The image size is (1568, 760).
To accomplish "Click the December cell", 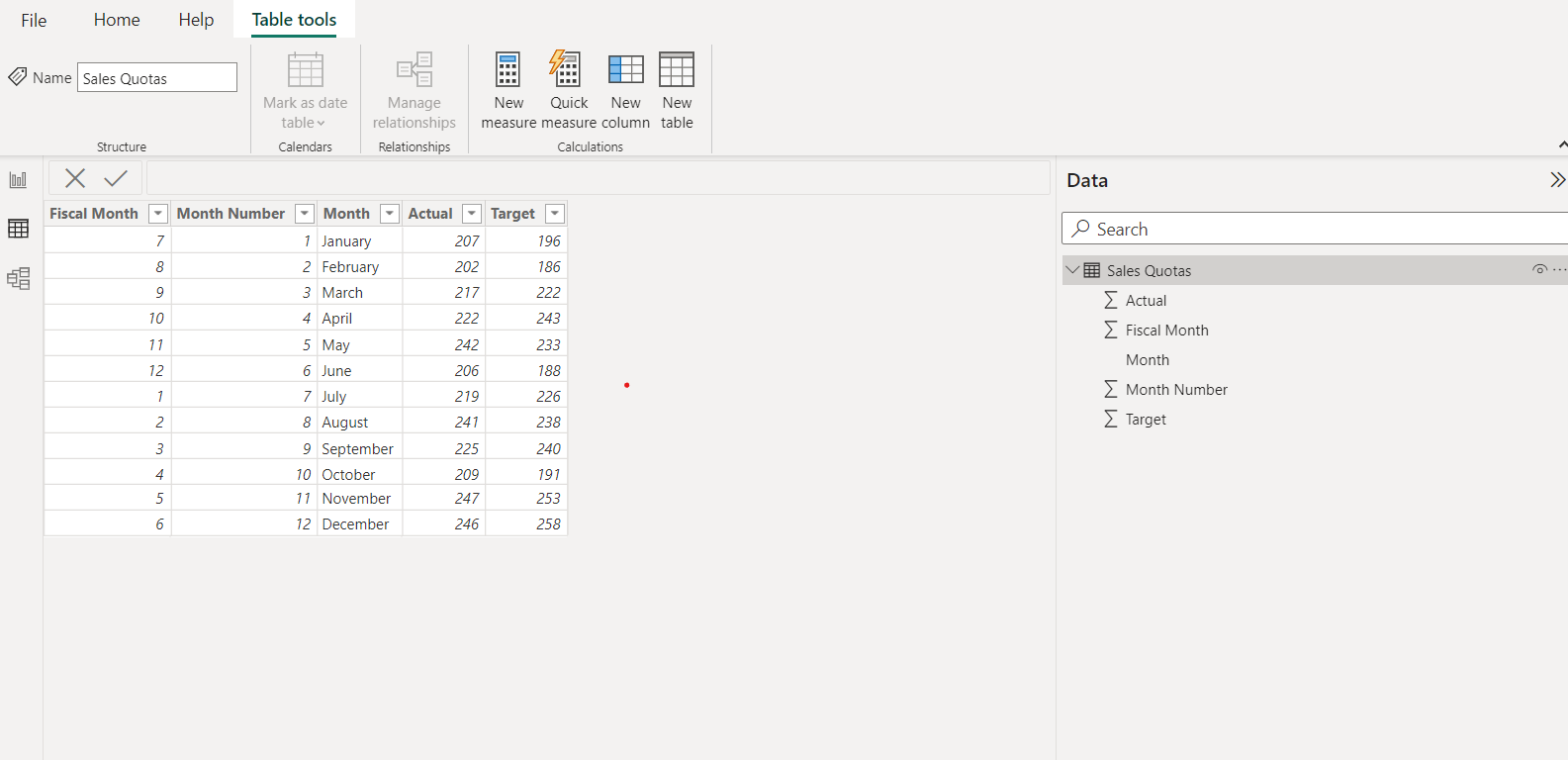I will click(359, 523).
